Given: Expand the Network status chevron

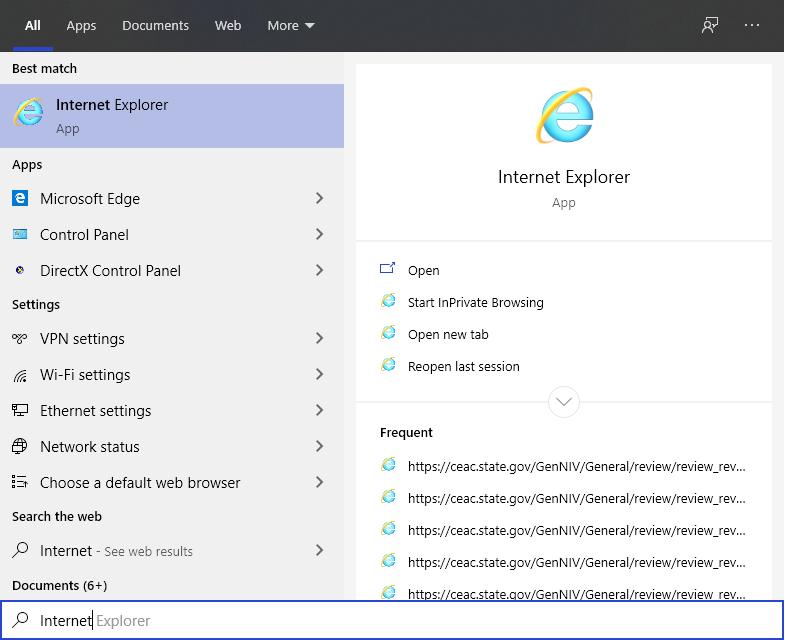Looking at the screenshot, I should point(320,447).
